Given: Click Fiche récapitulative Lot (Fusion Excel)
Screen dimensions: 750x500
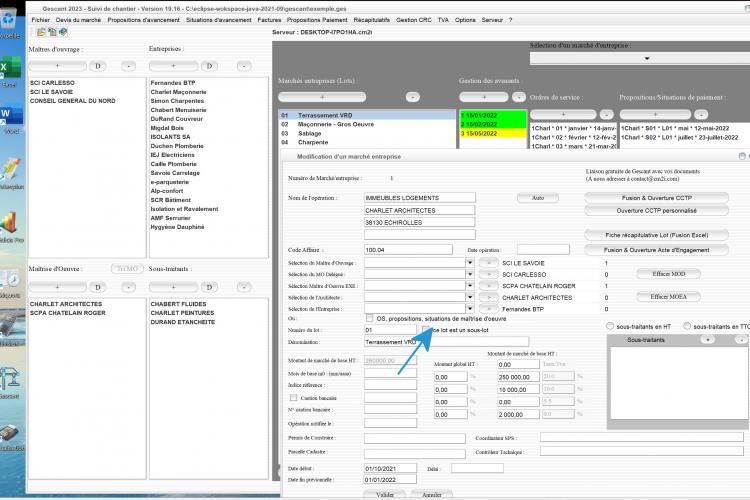Looking at the screenshot, I should click(656, 235).
